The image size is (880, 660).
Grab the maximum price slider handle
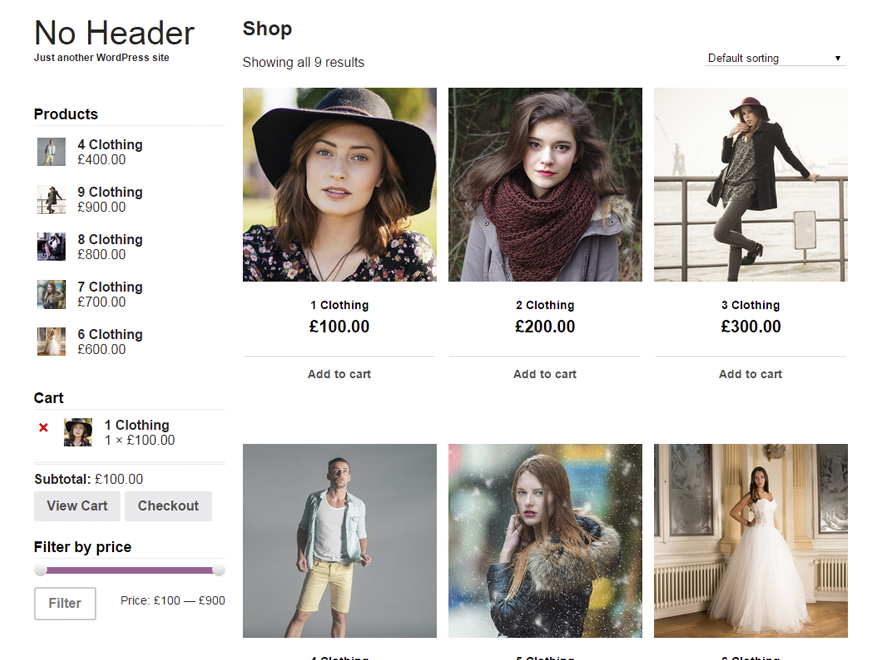click(218, 570)
